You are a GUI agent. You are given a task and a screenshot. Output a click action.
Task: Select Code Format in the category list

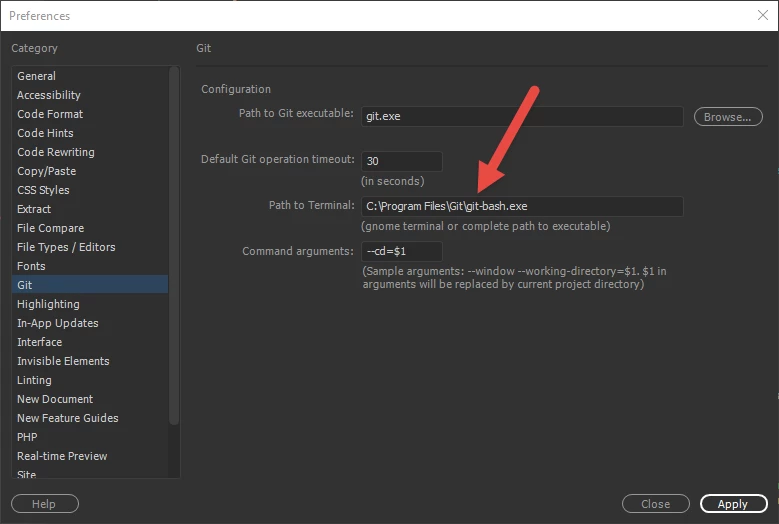point(90,114)
